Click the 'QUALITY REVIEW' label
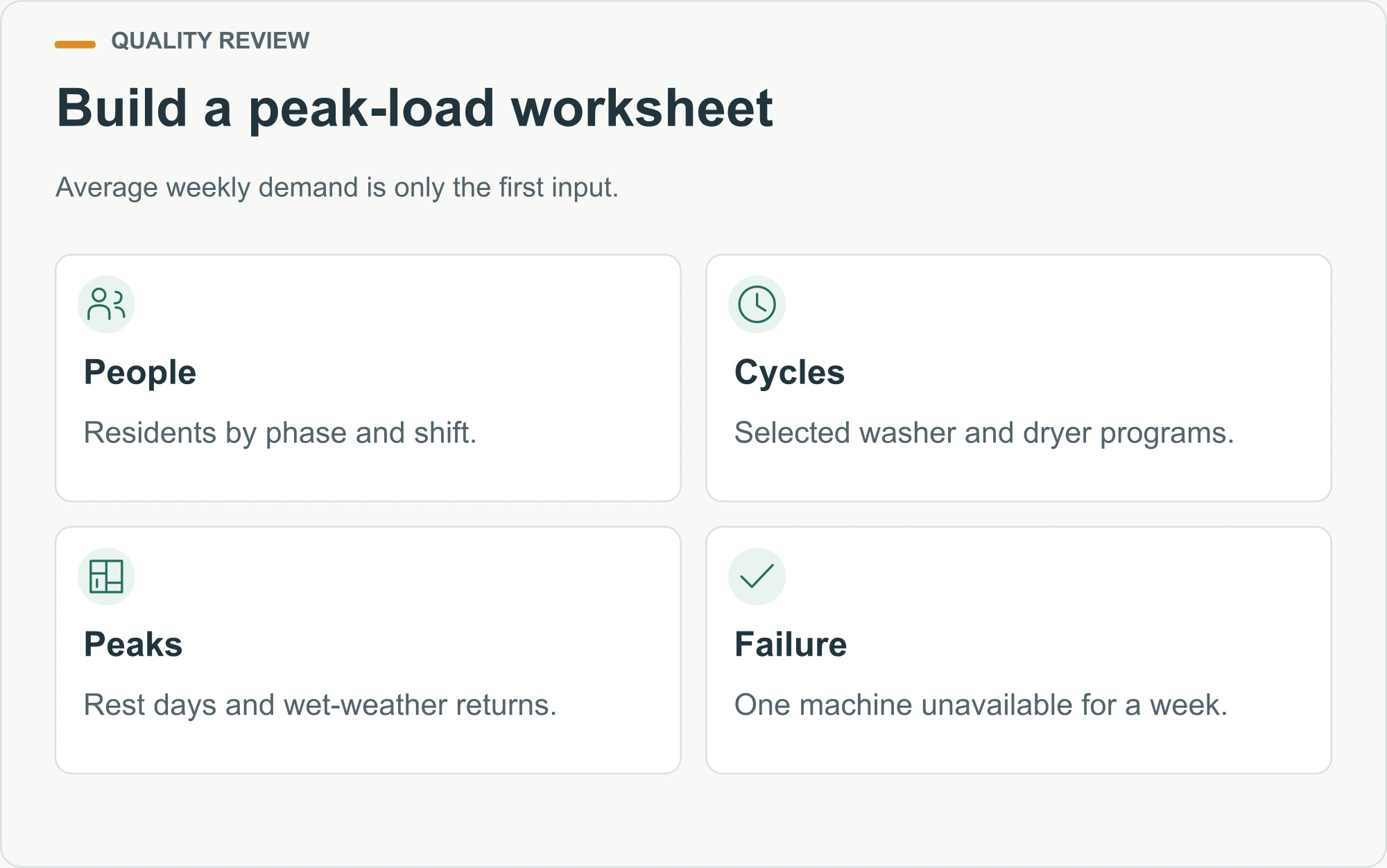The image size is (1387, 868). point(210,41)
